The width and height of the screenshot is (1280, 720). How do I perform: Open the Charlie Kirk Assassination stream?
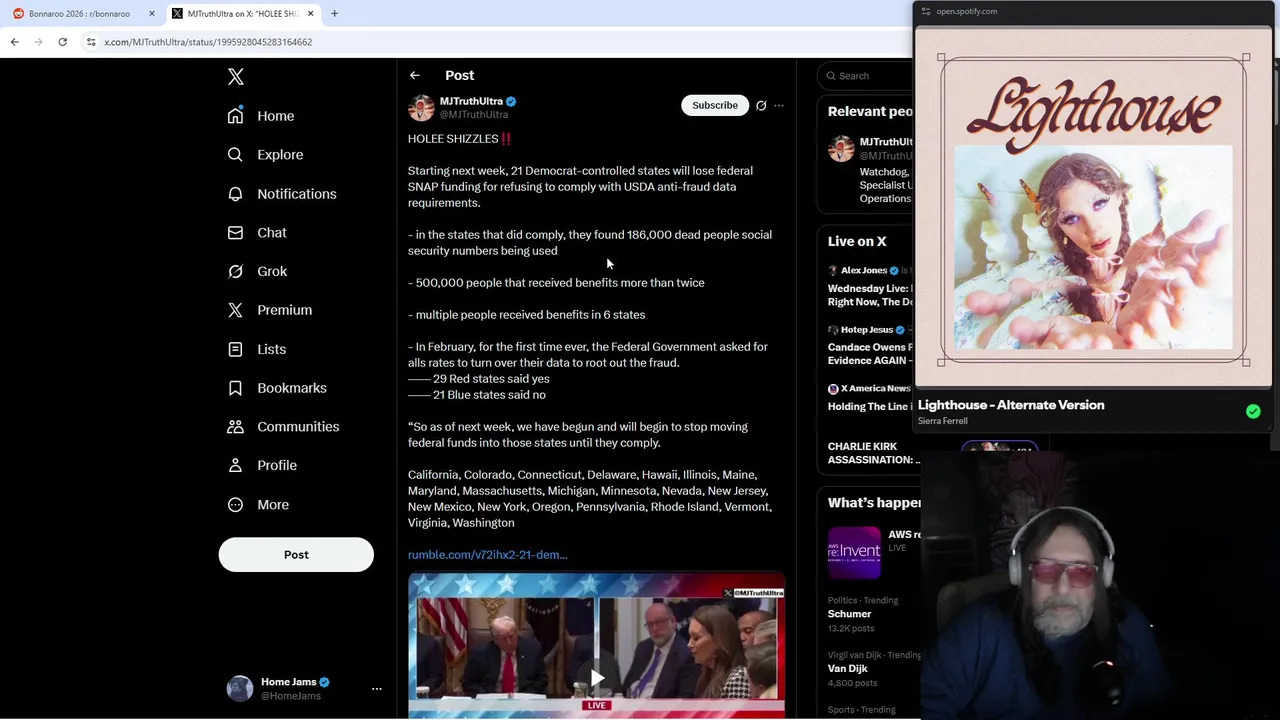(872, 453)
